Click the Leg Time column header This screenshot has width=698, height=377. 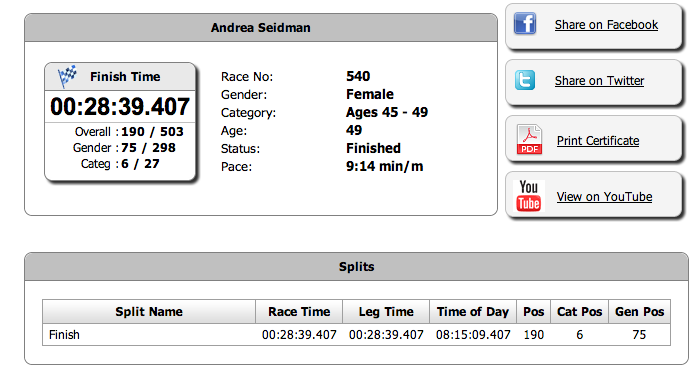click(x=386, y=312)
